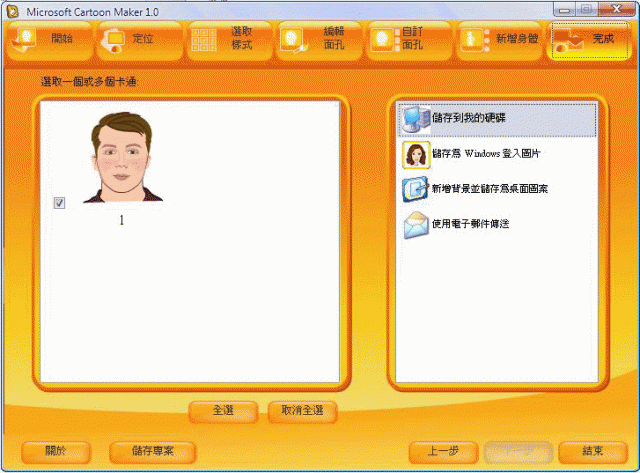Select the 自訂面孔 tab
640x473 pixels.
pos(409,40)
